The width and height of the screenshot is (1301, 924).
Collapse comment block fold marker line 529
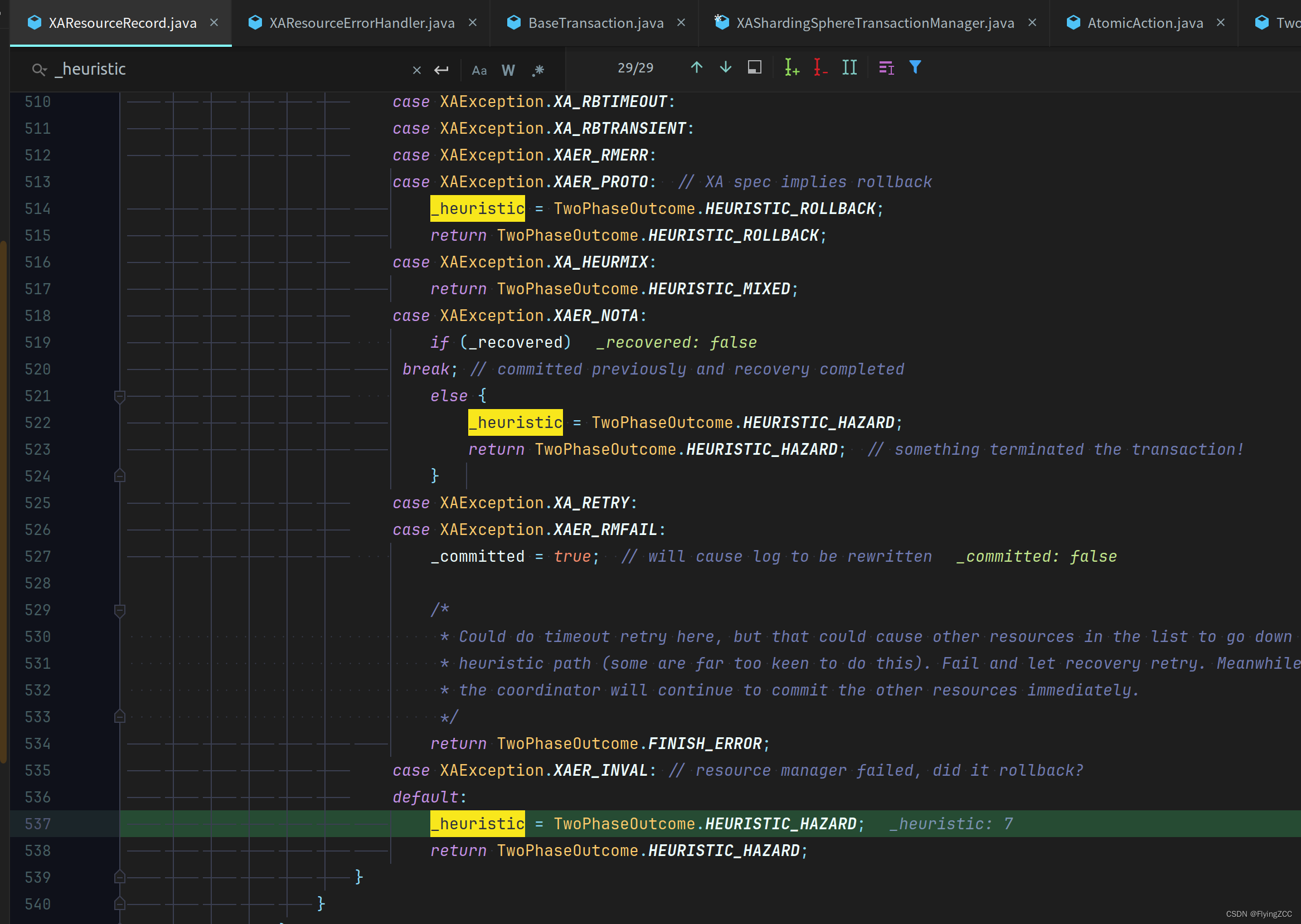click(119, 610)
